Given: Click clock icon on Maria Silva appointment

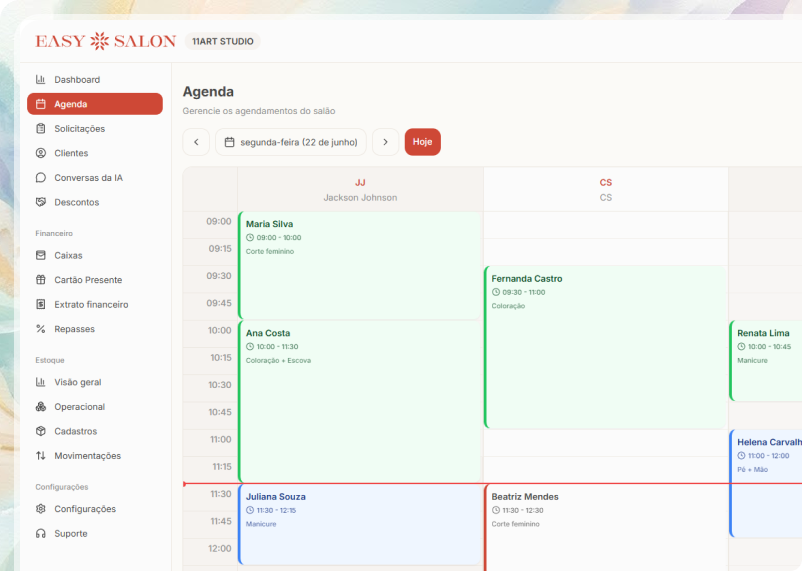Looking at the screenshot, I should click(250, 237).
